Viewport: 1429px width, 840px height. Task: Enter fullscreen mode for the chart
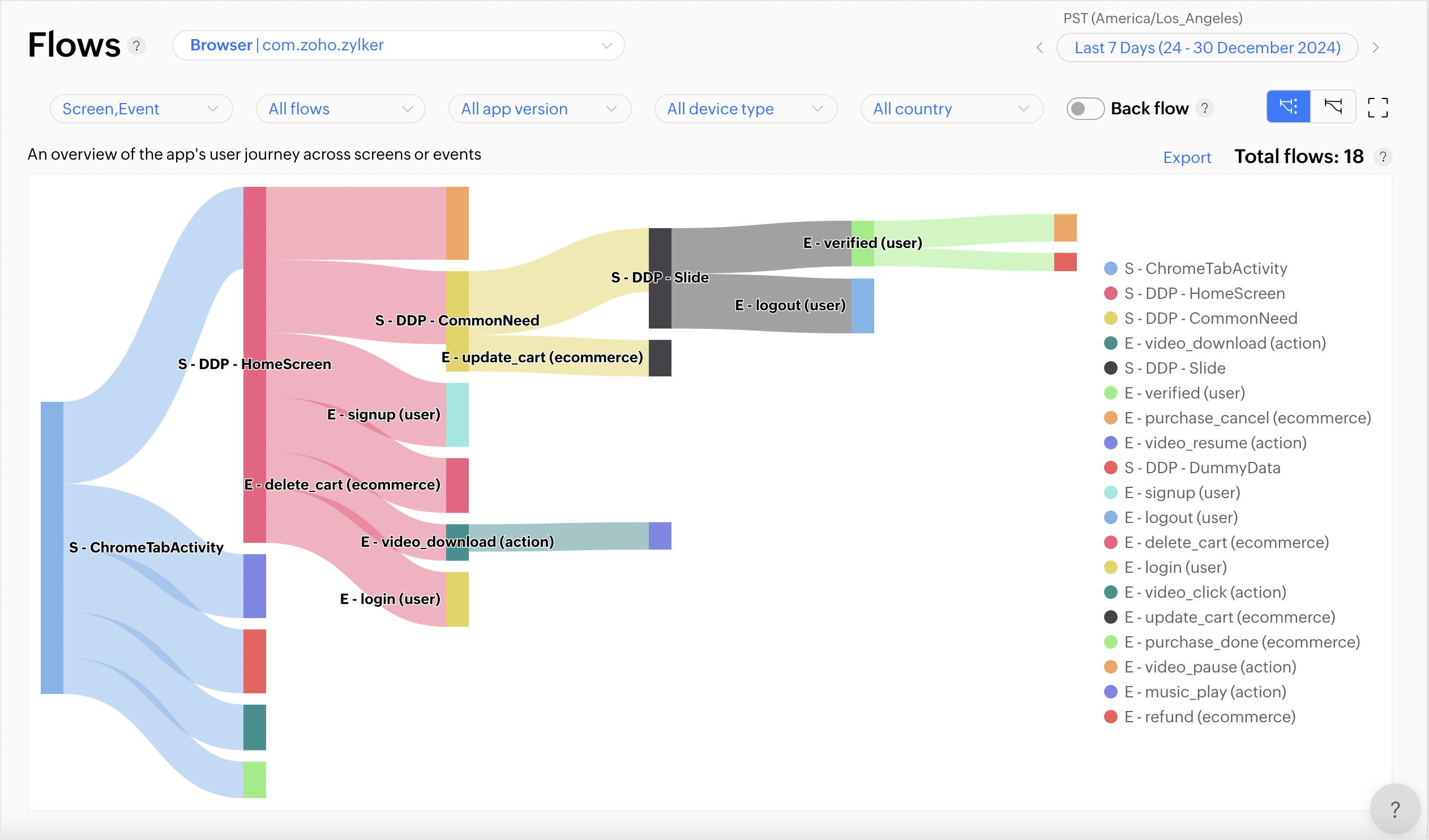(1377, 108)
